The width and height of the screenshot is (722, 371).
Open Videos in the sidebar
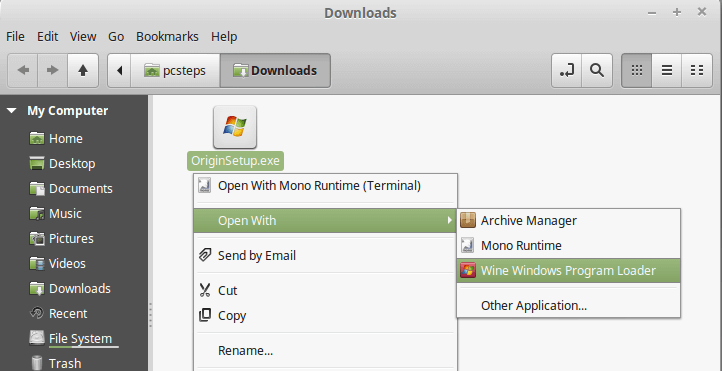tap(58, 263)
